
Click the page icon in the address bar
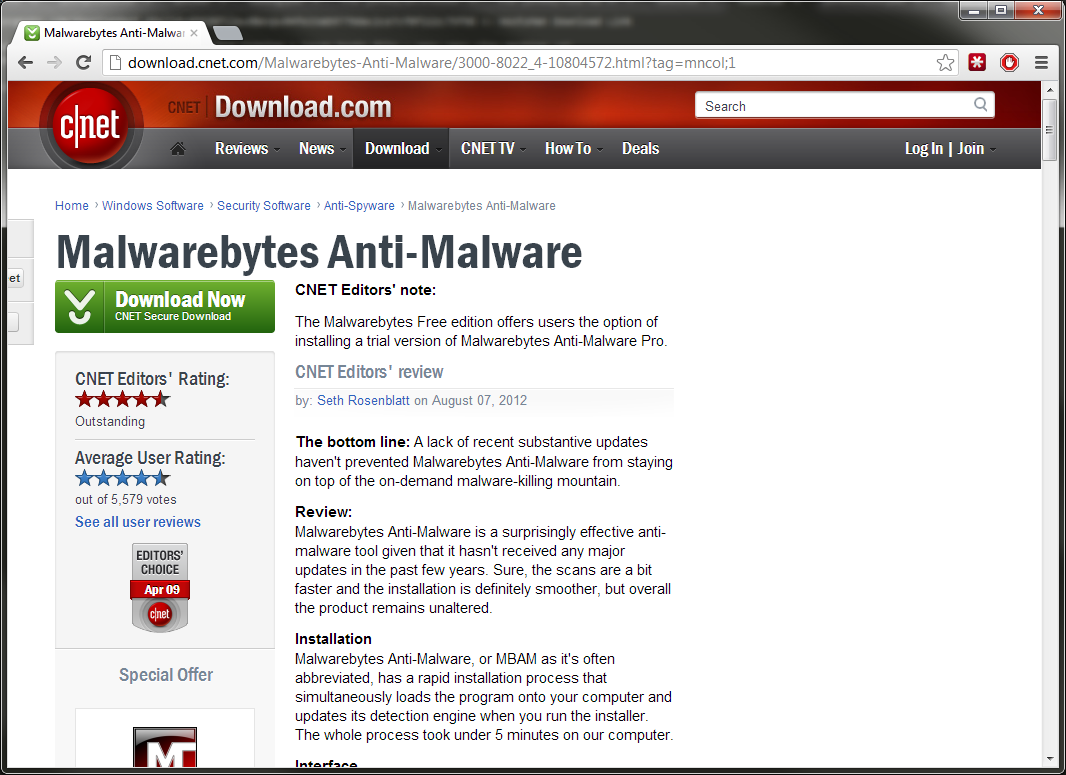click(116, 63)
